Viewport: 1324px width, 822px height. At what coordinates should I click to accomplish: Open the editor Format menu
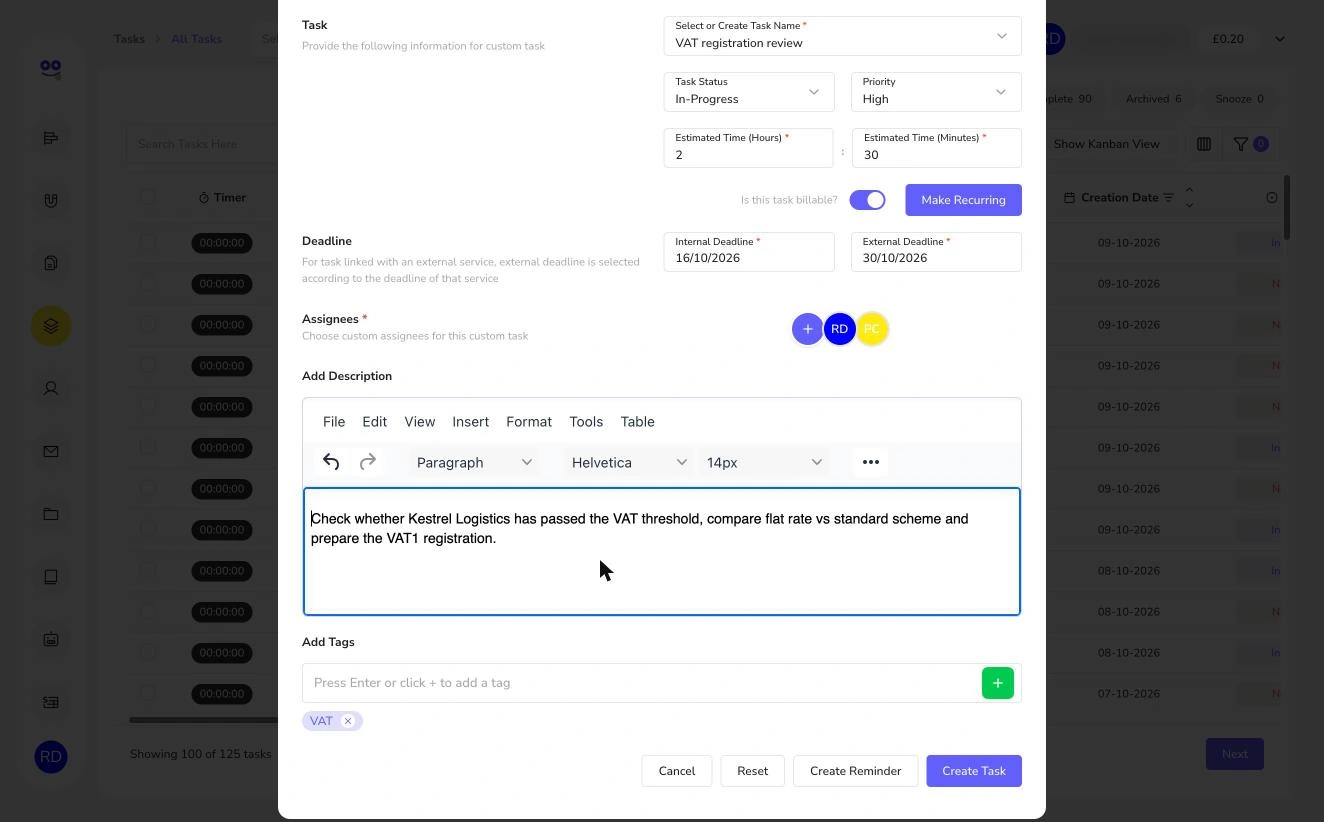pos(529,422)
